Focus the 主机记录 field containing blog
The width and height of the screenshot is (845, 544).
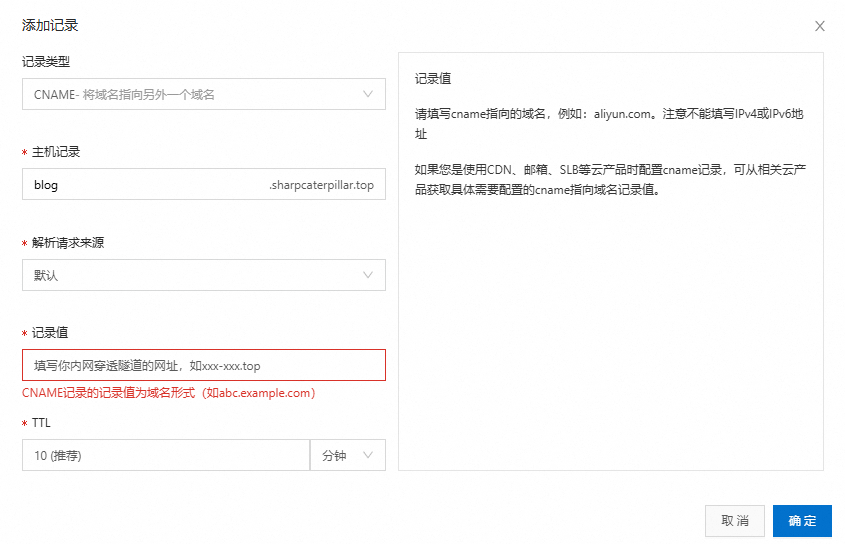click(140, 185)
